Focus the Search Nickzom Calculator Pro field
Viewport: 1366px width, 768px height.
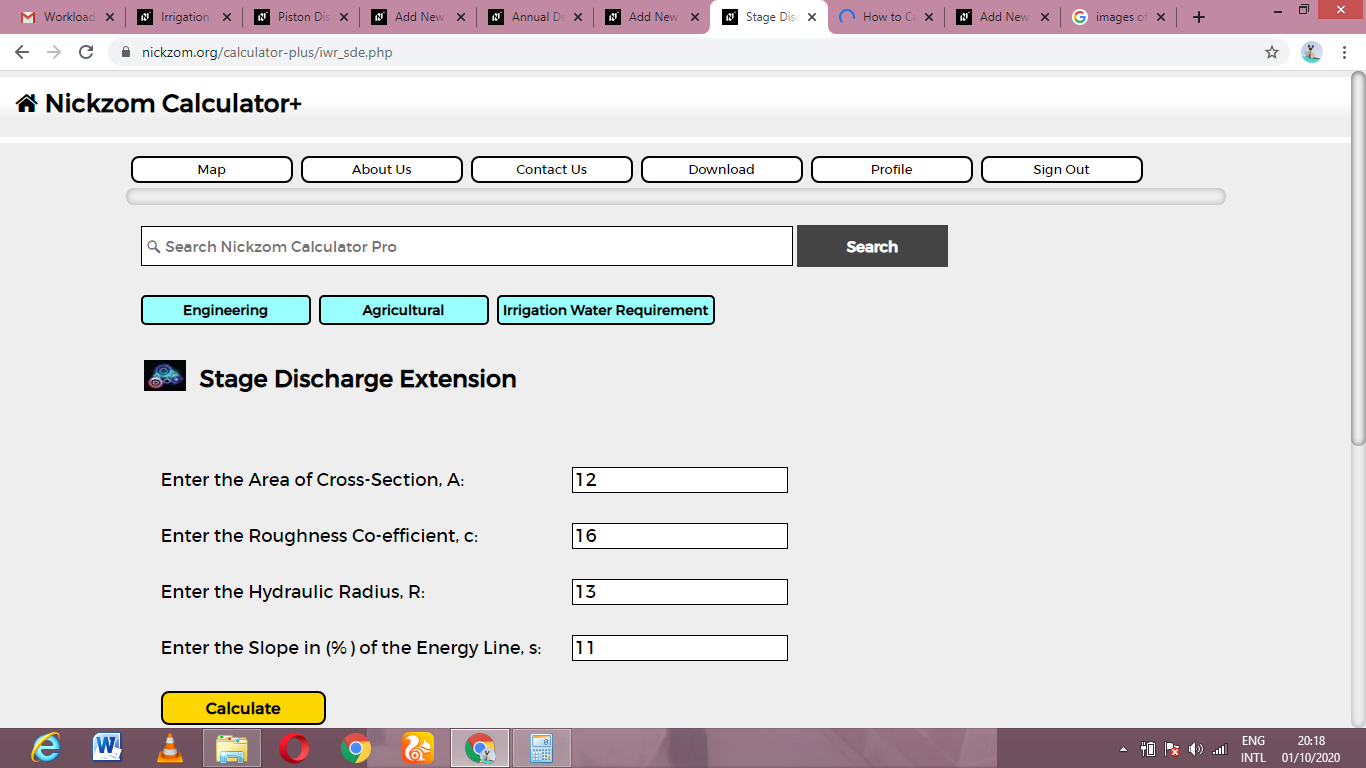tap(467, 246)
